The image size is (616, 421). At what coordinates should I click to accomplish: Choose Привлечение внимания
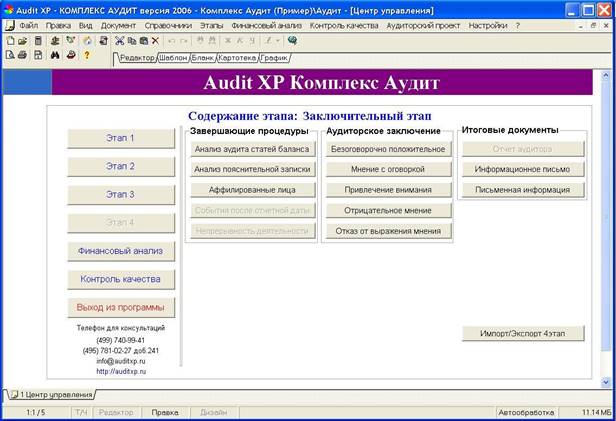[388, 190]
